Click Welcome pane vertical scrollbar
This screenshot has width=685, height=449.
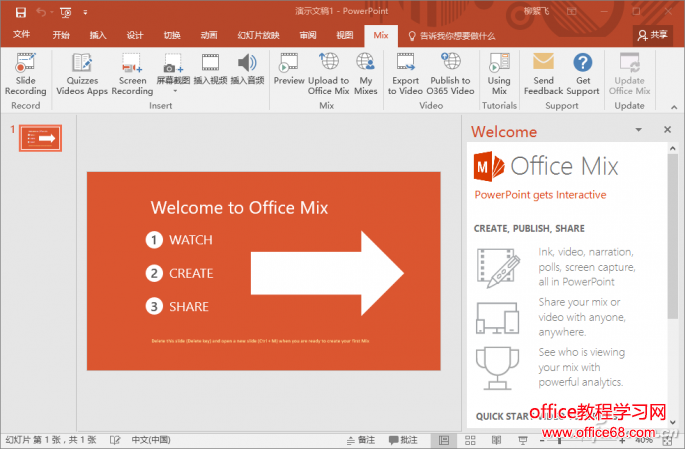click(672, 236)
